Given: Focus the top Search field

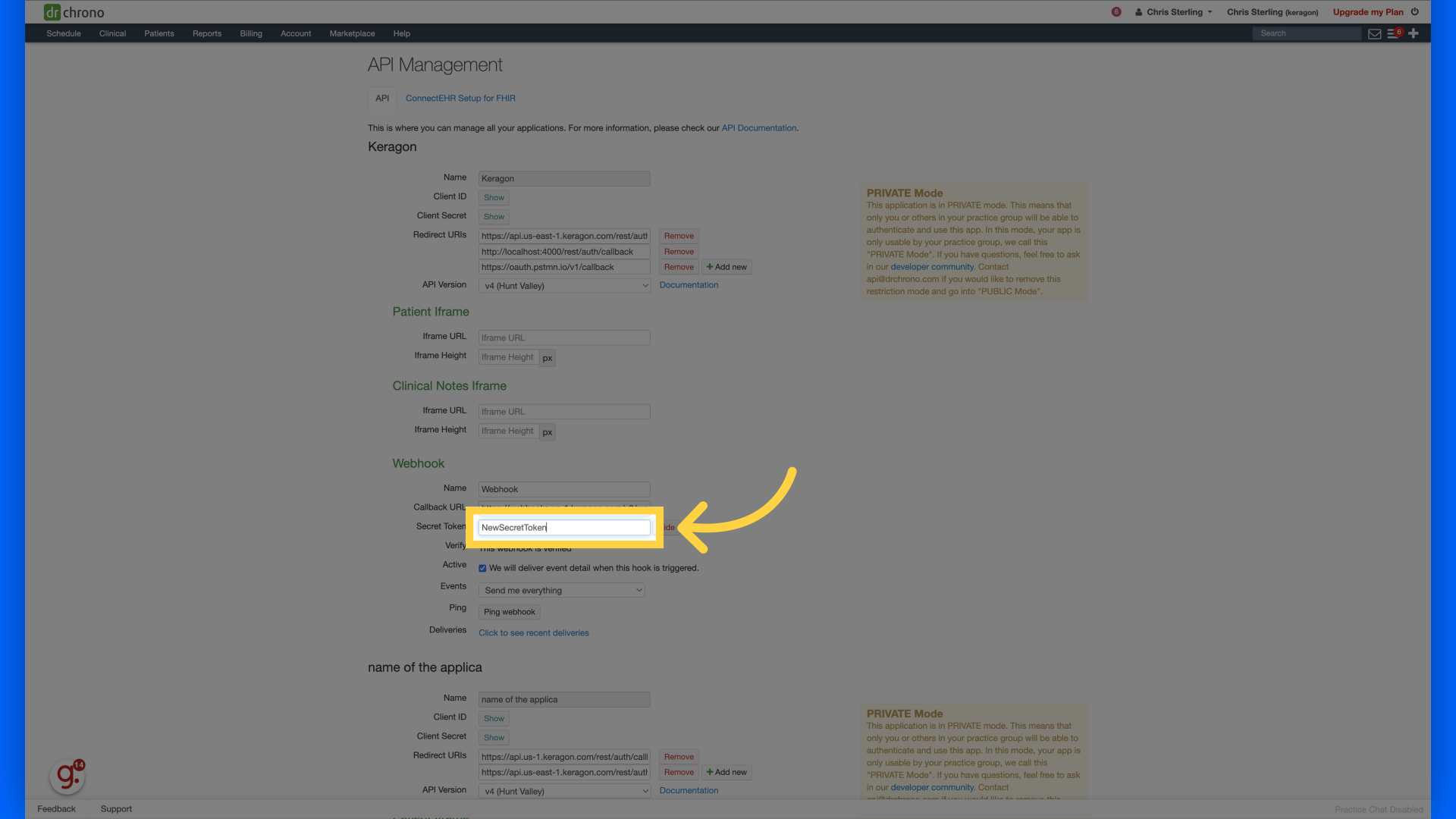Looking at the screenshot, I should (x=1307, y=33).
